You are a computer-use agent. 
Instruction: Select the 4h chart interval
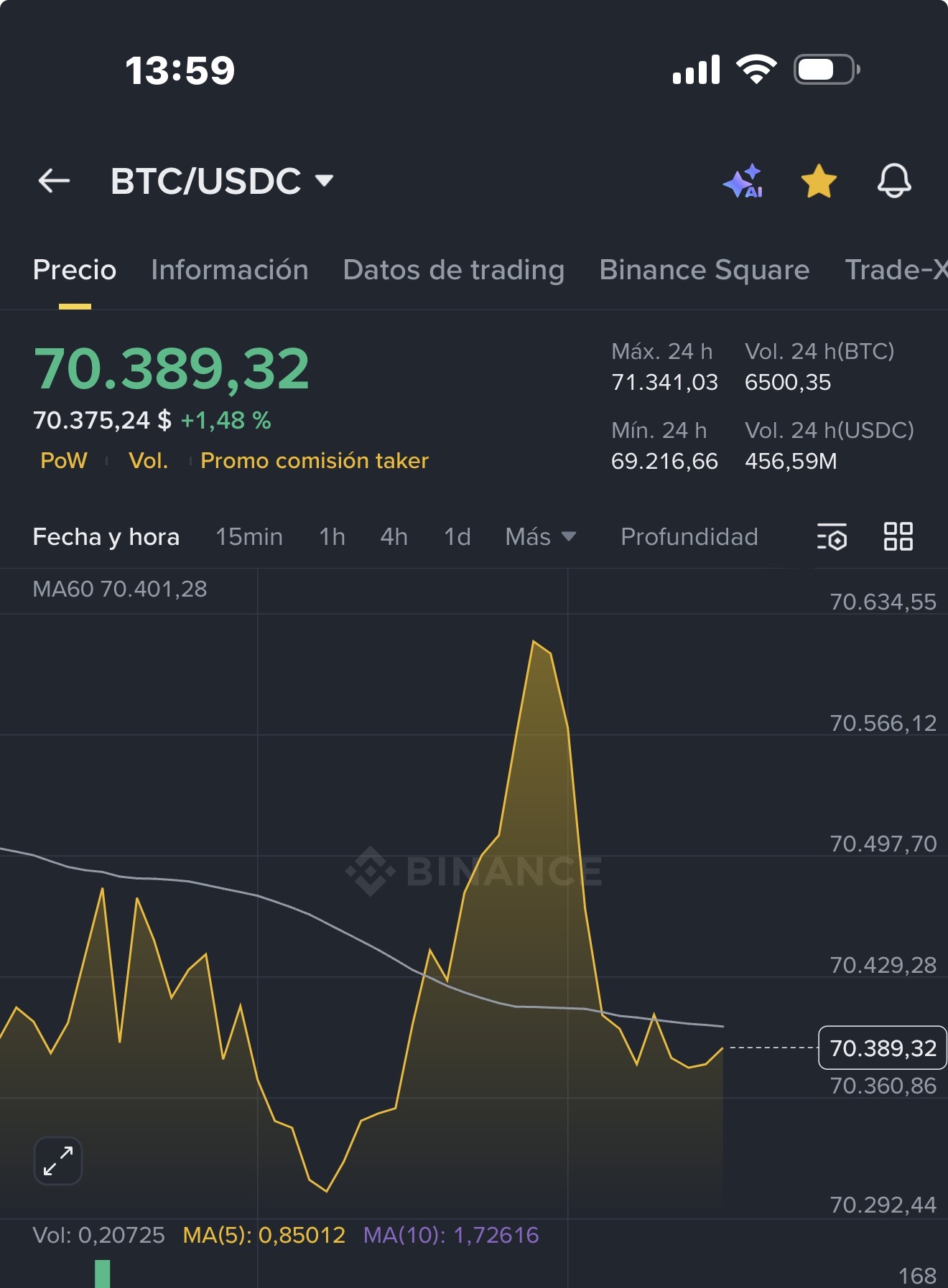click(394, 537)
